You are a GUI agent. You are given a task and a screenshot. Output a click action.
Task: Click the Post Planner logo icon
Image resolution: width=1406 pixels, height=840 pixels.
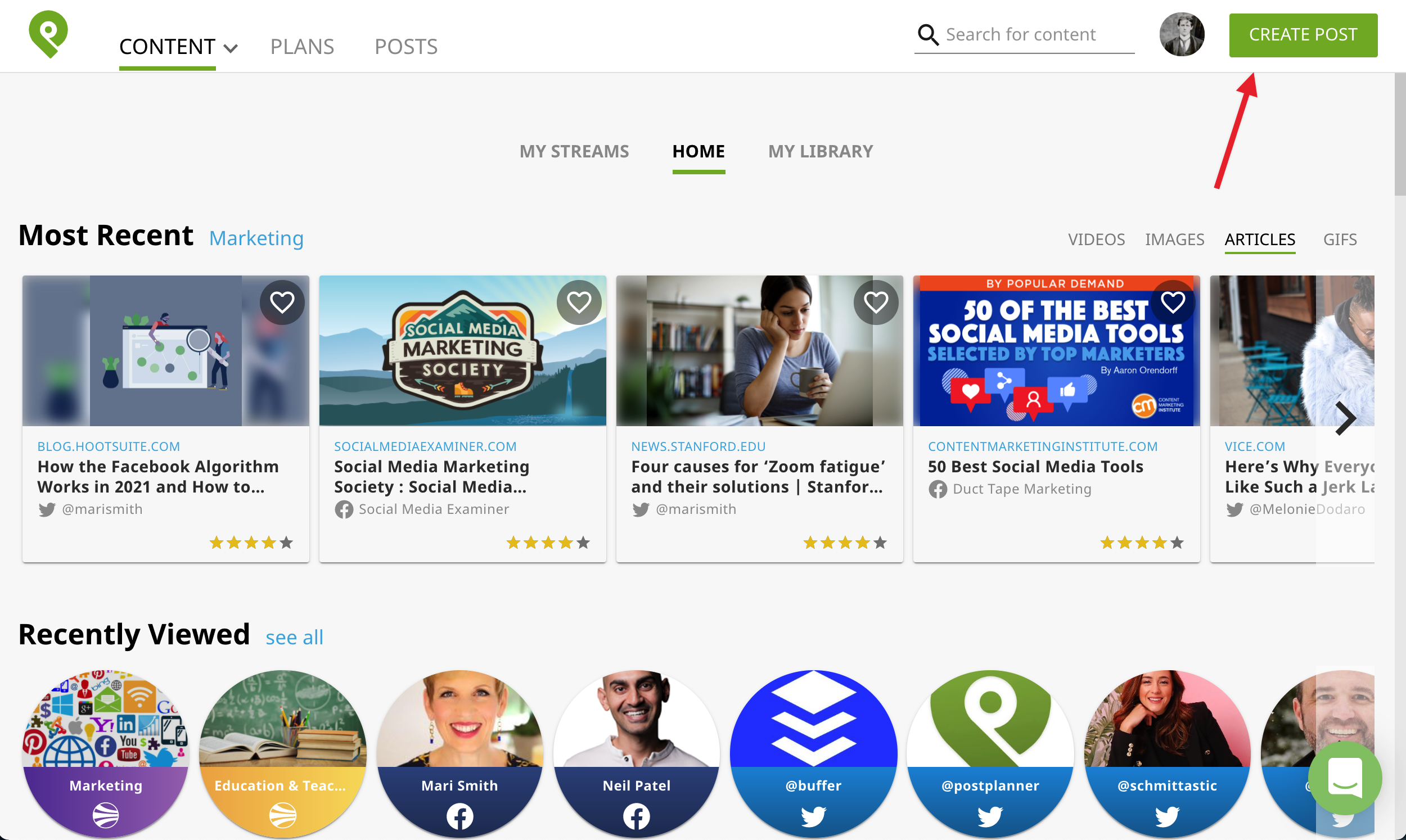(x=48, y=34)
